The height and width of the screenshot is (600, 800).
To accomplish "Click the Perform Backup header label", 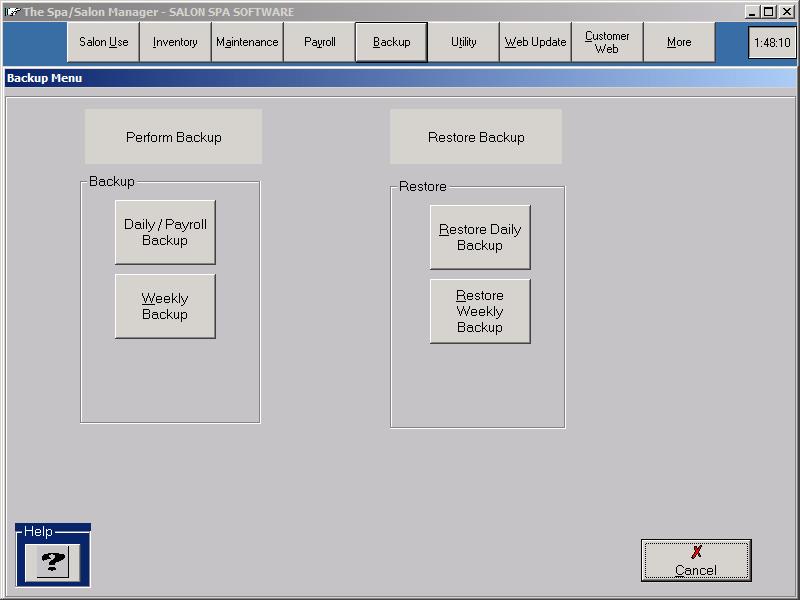I will tap(173, 137).
